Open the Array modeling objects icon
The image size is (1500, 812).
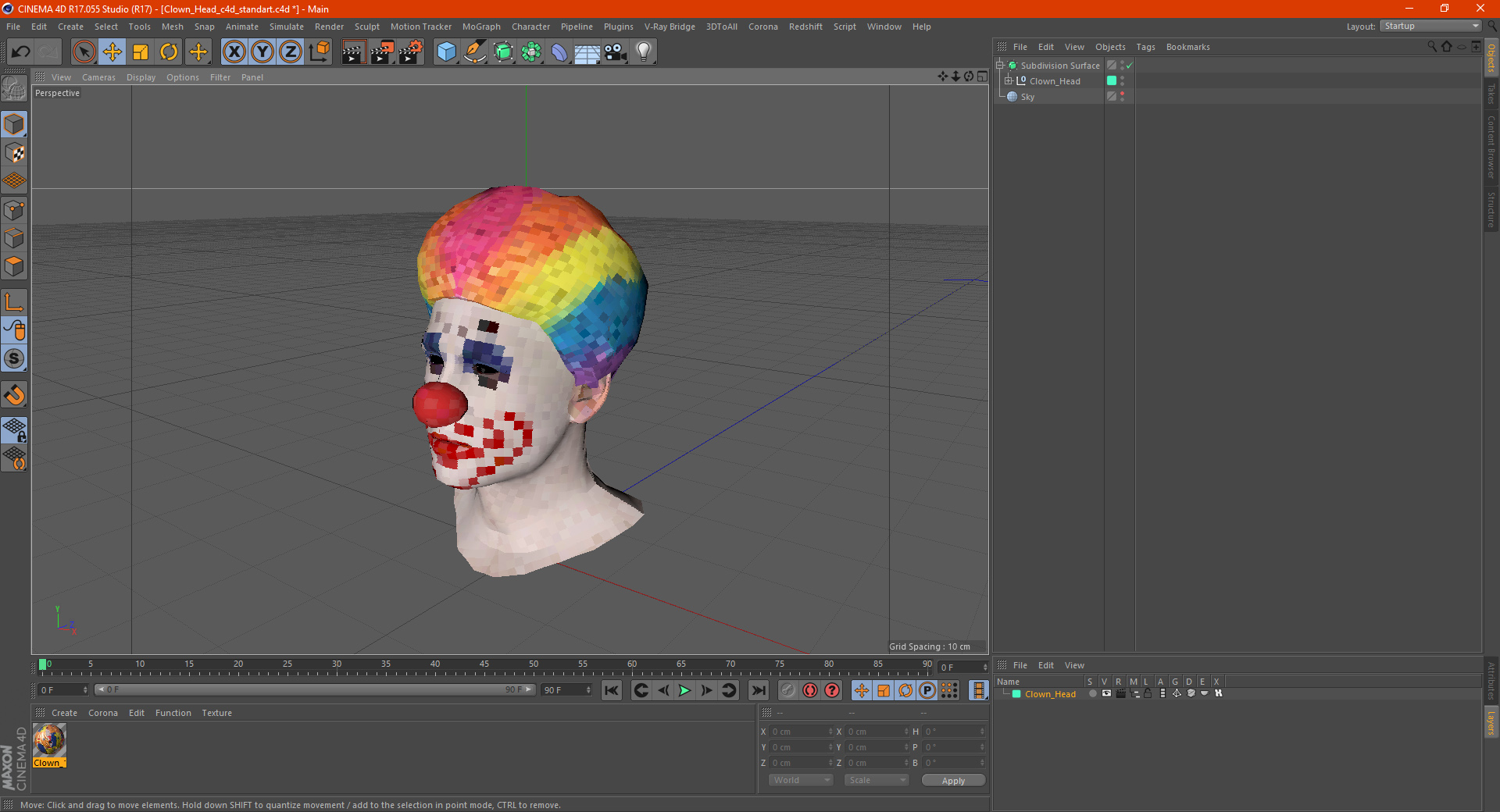[x=531, y=52]
